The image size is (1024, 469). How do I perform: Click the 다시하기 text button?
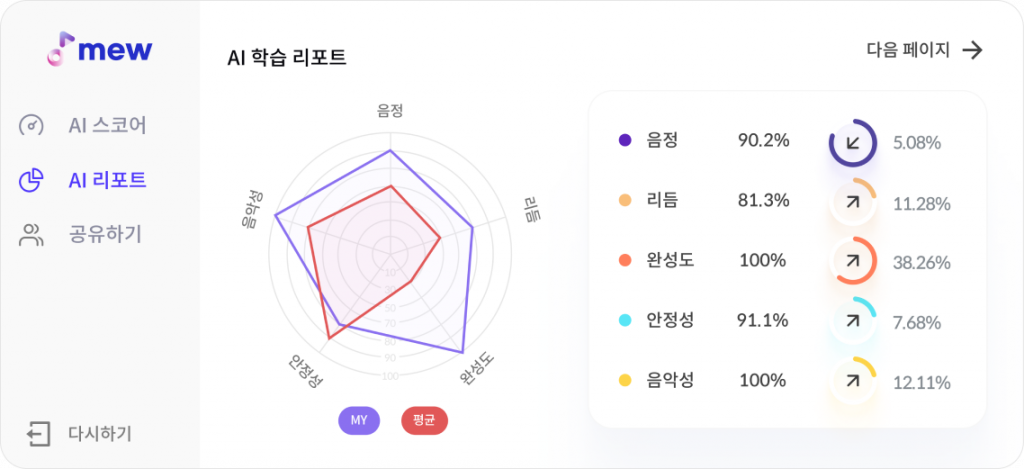tap(100, 434)
